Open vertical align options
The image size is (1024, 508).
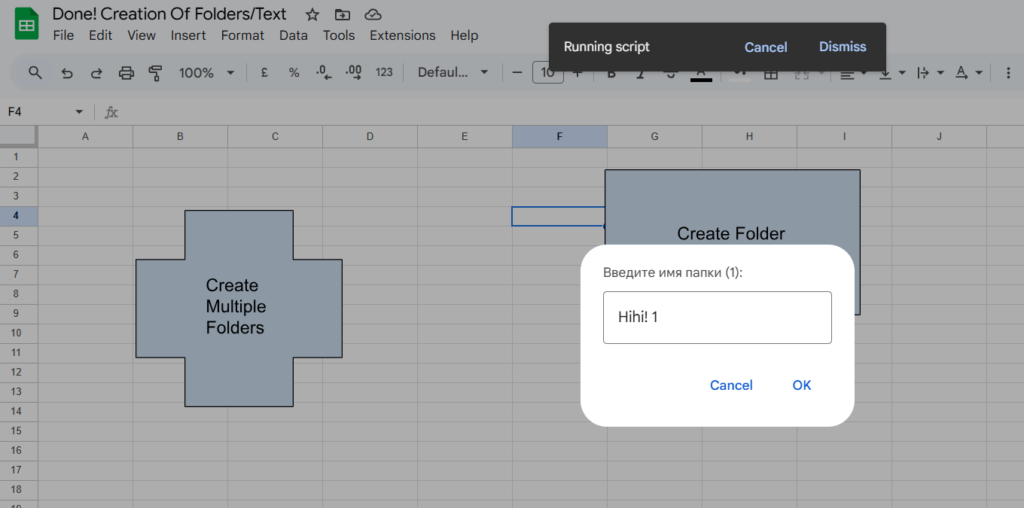(892, 73)
